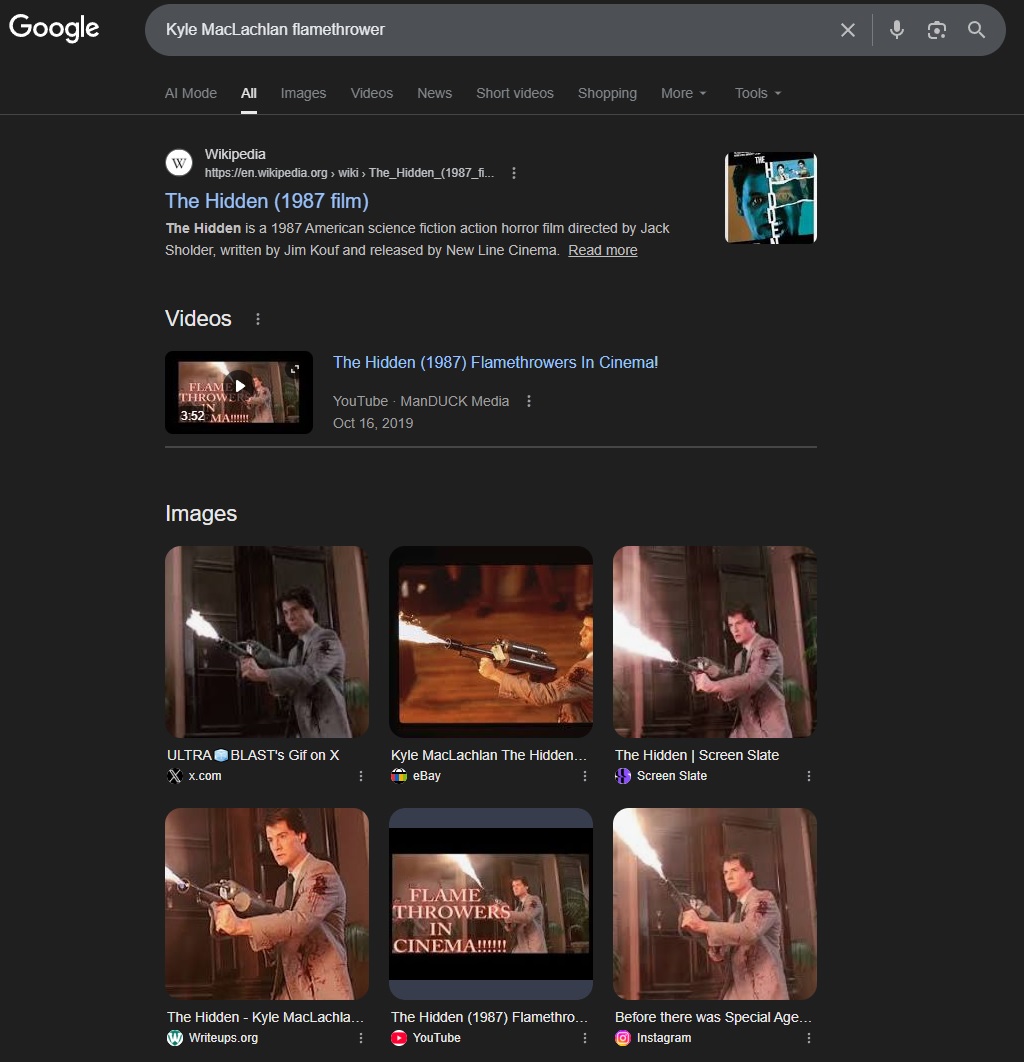The width and height of the screenshot is (1024, 1062).
Task: Switch to News tab
Action: tap(434, 93)
